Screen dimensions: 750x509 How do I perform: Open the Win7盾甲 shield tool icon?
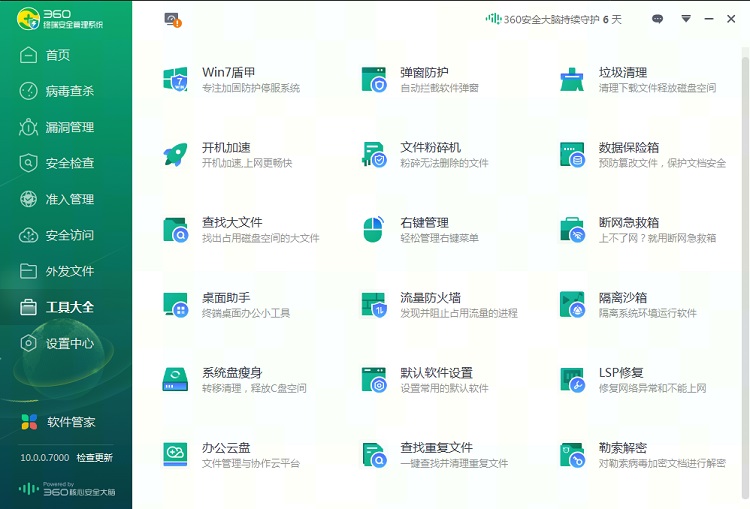coord(176,79)
